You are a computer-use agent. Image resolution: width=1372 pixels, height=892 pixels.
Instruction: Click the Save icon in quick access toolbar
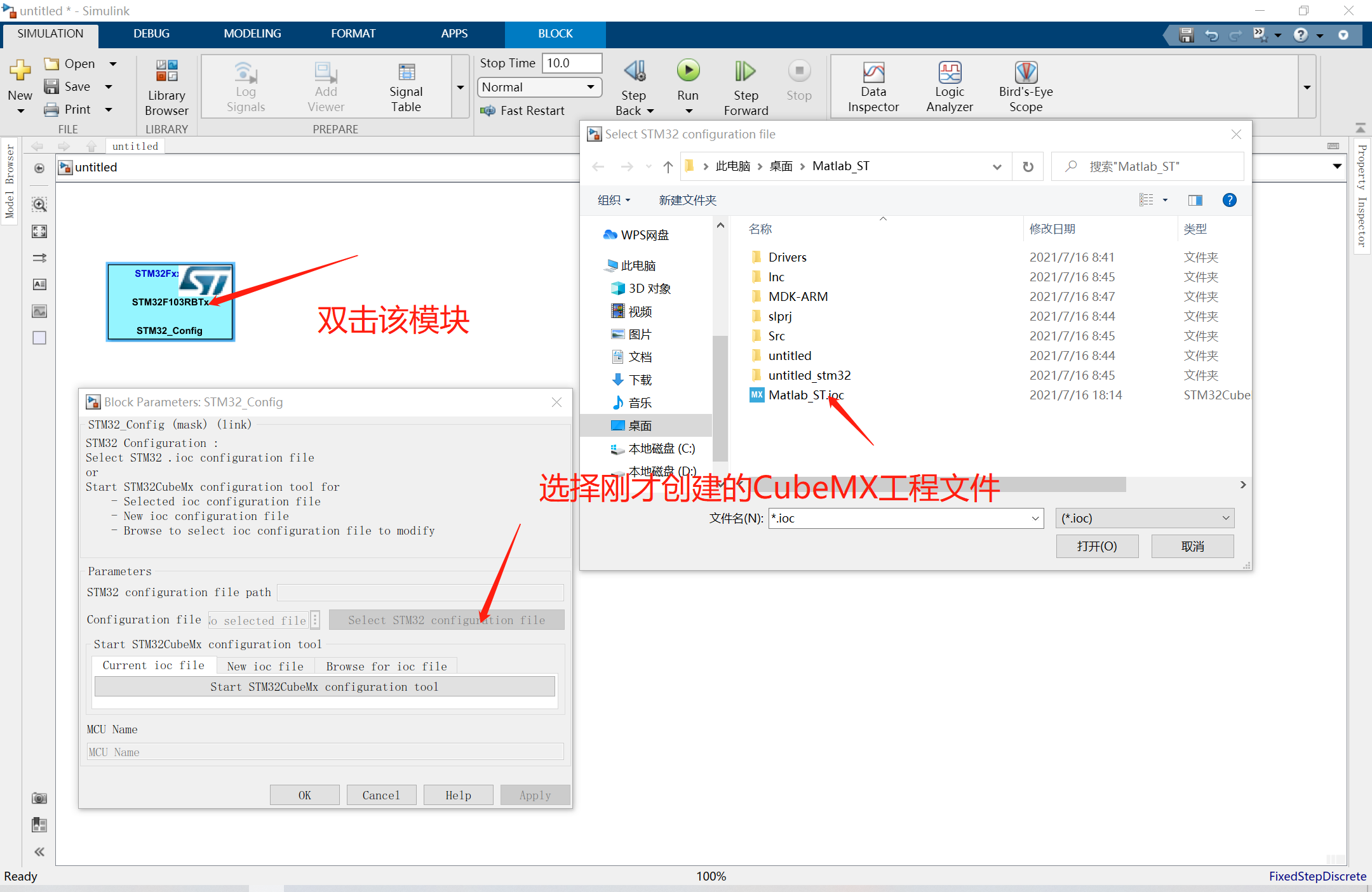[x=1186, y=35]
